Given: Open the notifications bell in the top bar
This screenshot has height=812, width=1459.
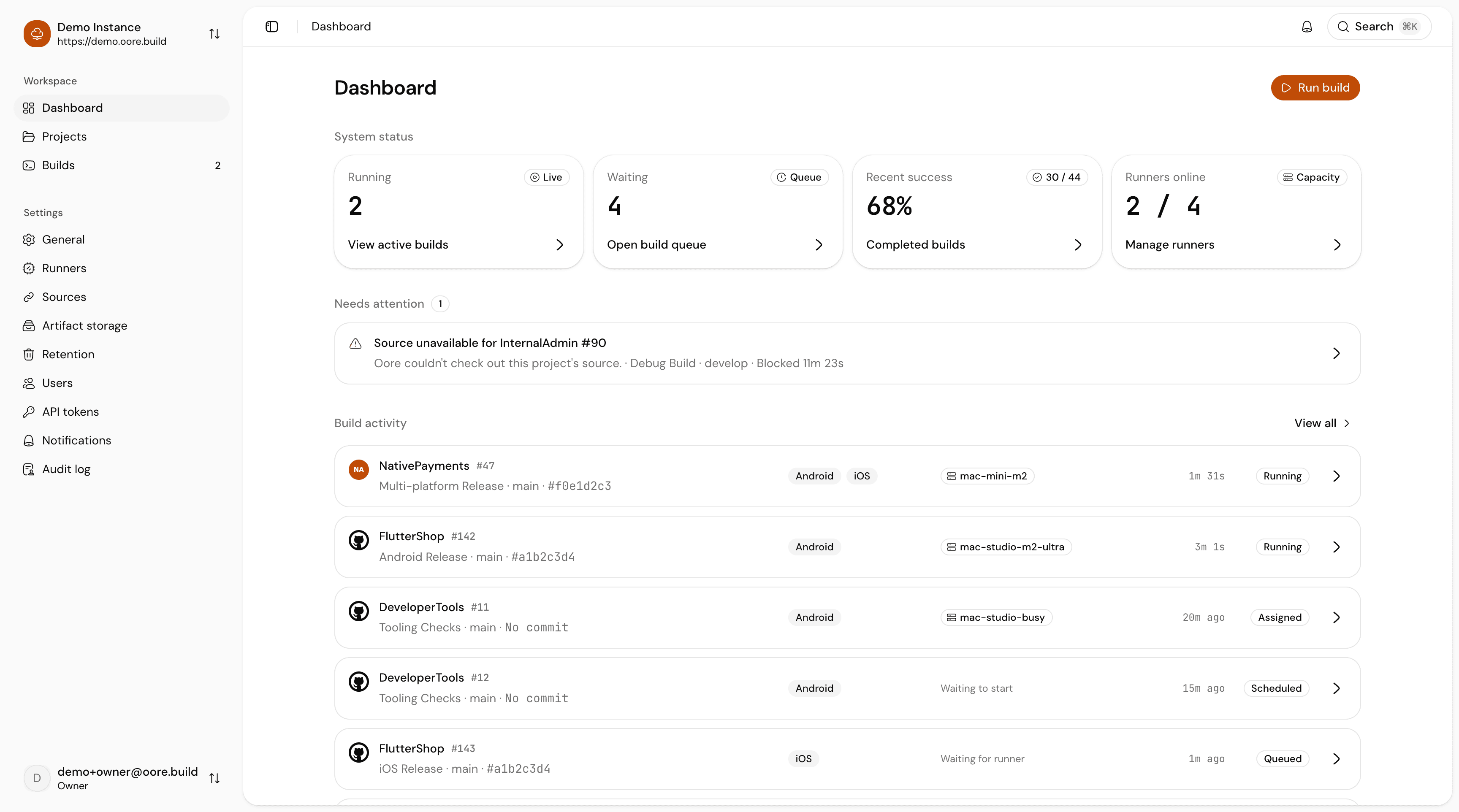Looking at the screenshot, I should coord(1307,27).
